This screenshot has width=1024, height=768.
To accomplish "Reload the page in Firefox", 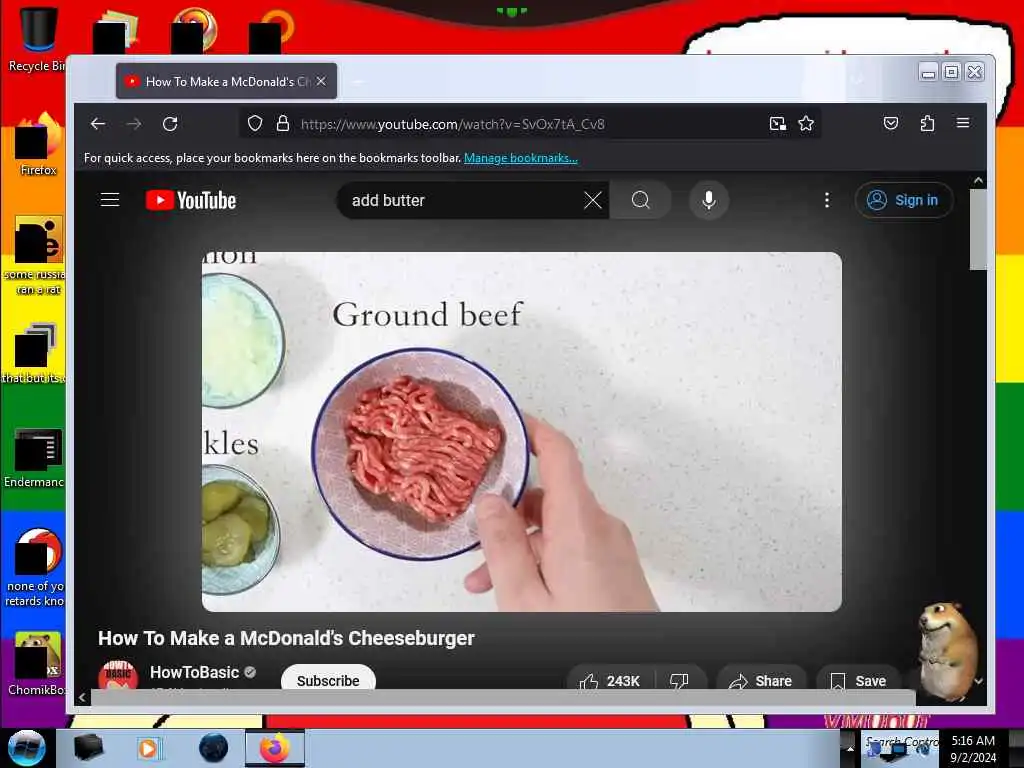I will click(170, 123).
